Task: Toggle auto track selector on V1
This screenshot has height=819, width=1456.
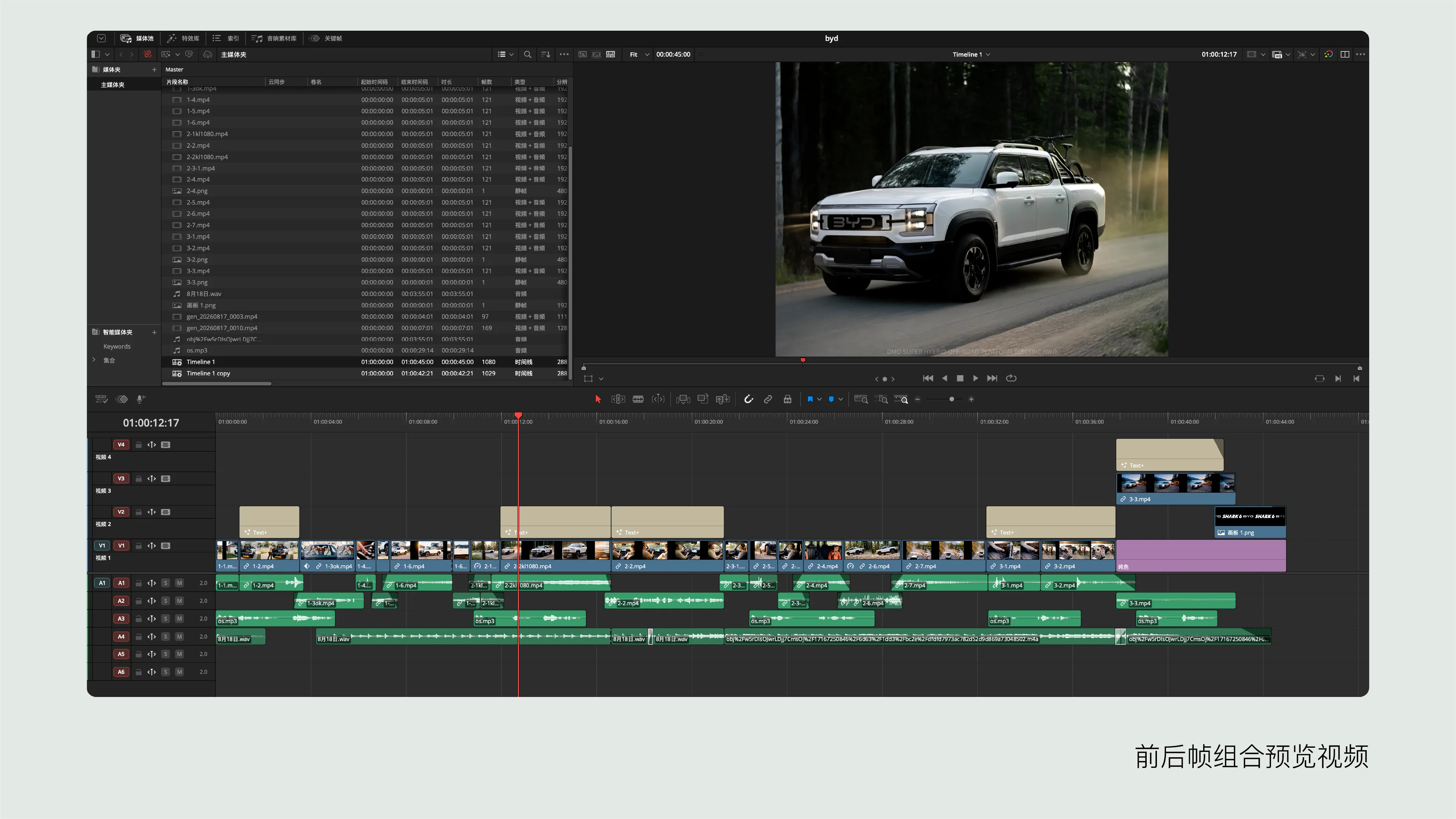Action: [152, 546]
